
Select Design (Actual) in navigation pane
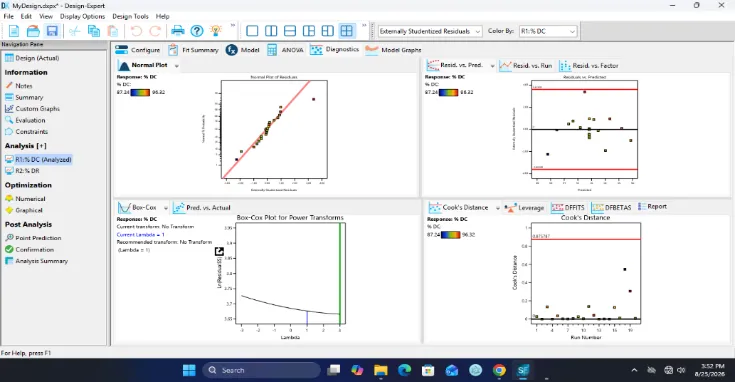tap(32, 58)
